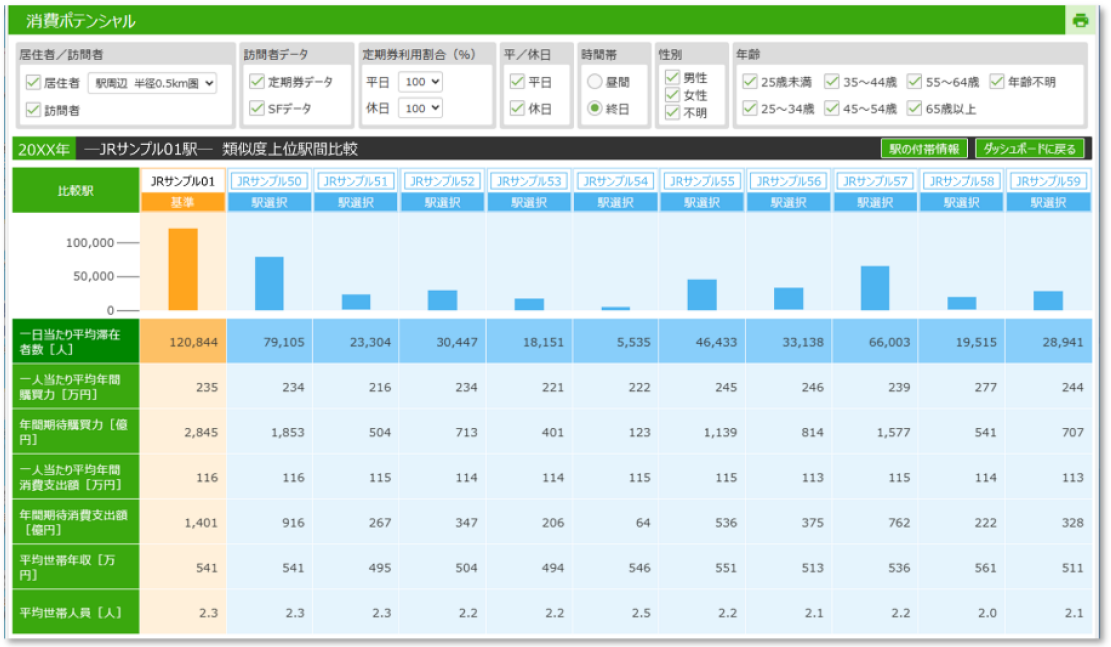This screenshot has height=647, width=1111.
Task: Click JRサンプル52 station name field
Action: point(442,181)
